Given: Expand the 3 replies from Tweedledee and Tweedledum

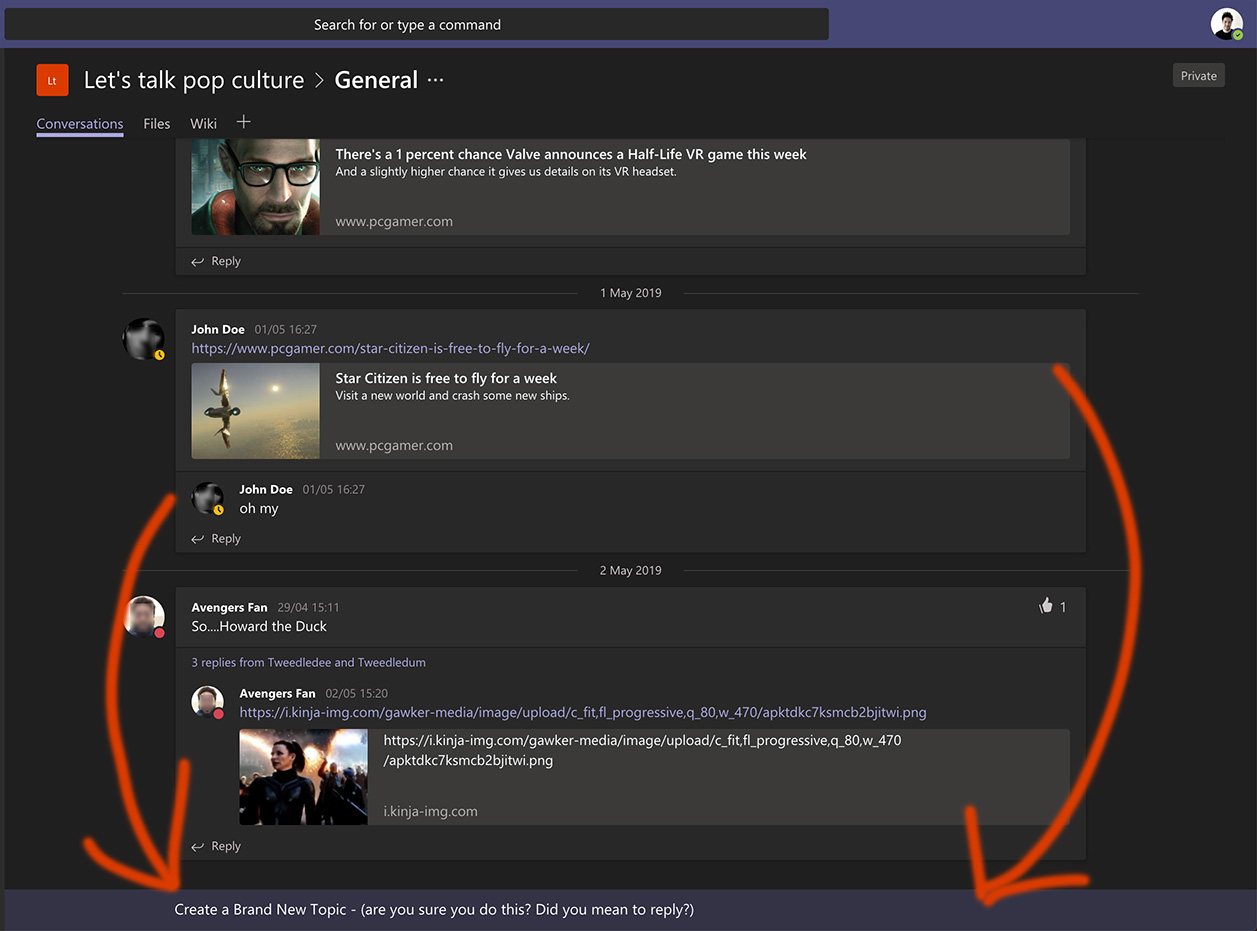Looking at the screenshot, I should click(x=307, y=662).
